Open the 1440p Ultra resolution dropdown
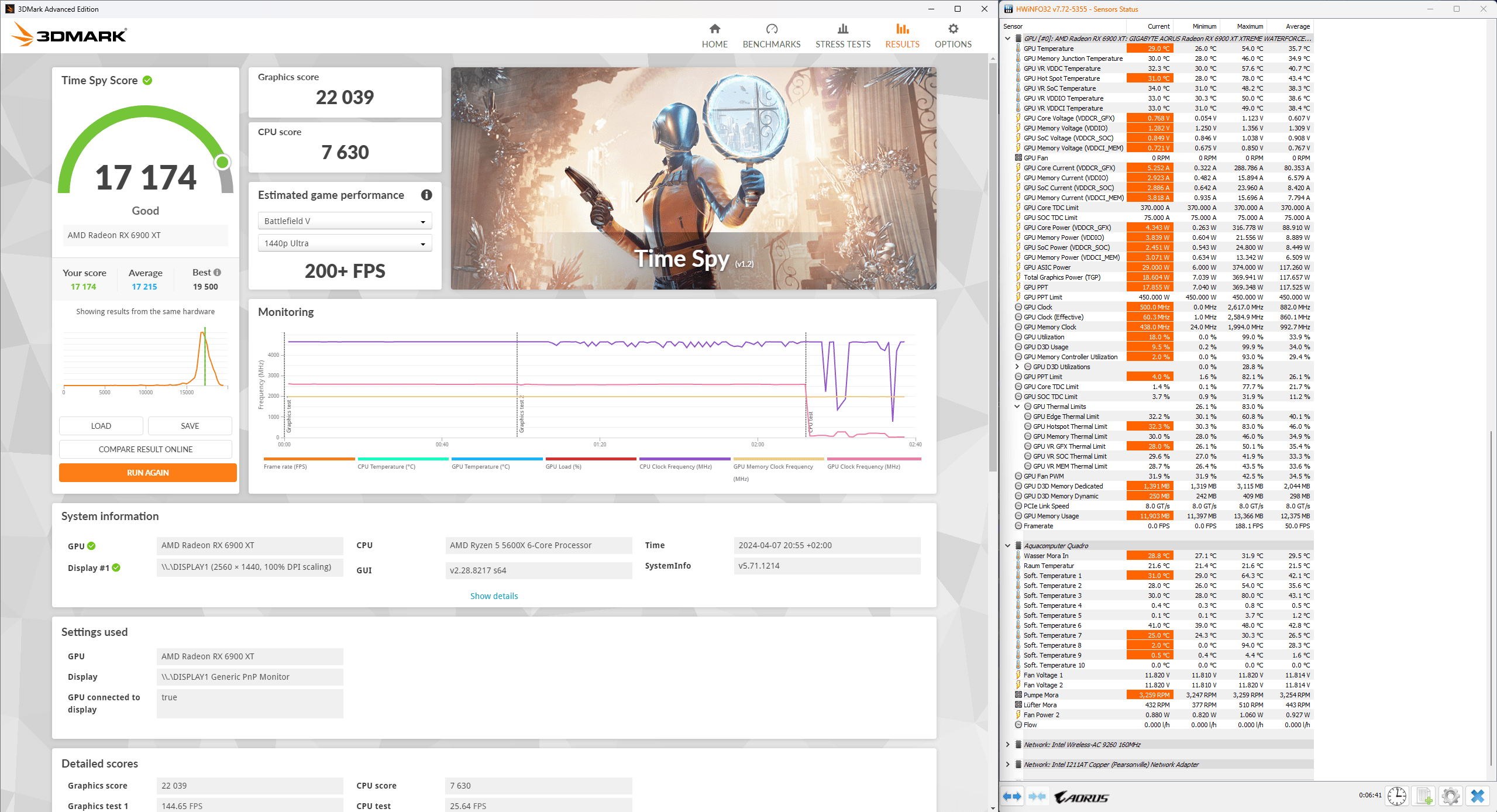Screen dimensions: 1497x812 click(345, 243)
